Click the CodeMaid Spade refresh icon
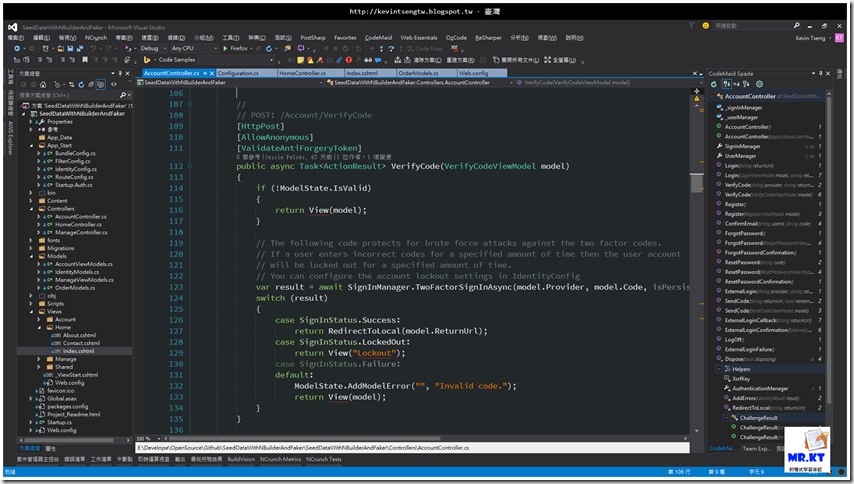This screenshot has height=484, width=854. pyautogui.click(x=713, y=84)
